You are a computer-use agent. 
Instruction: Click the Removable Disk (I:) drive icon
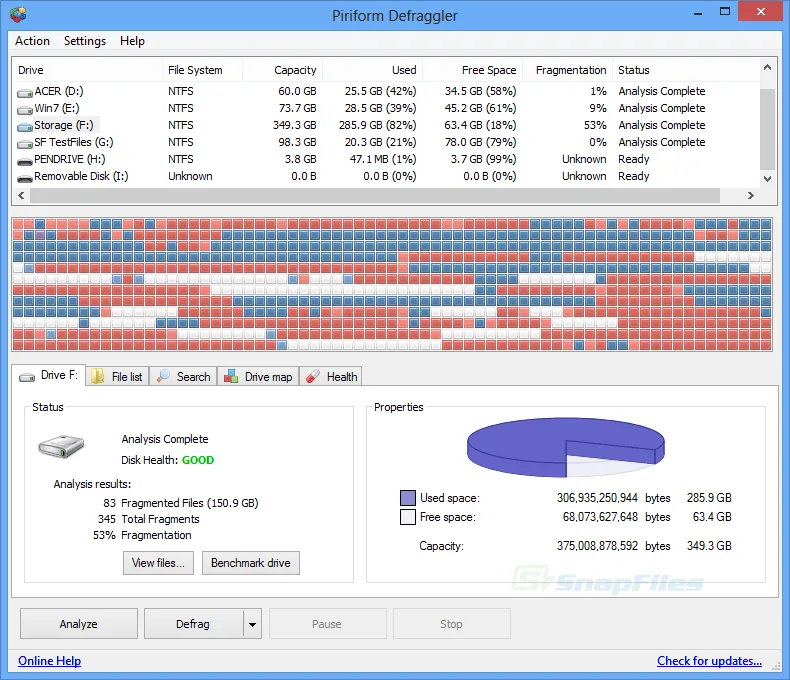pos(25,178)
